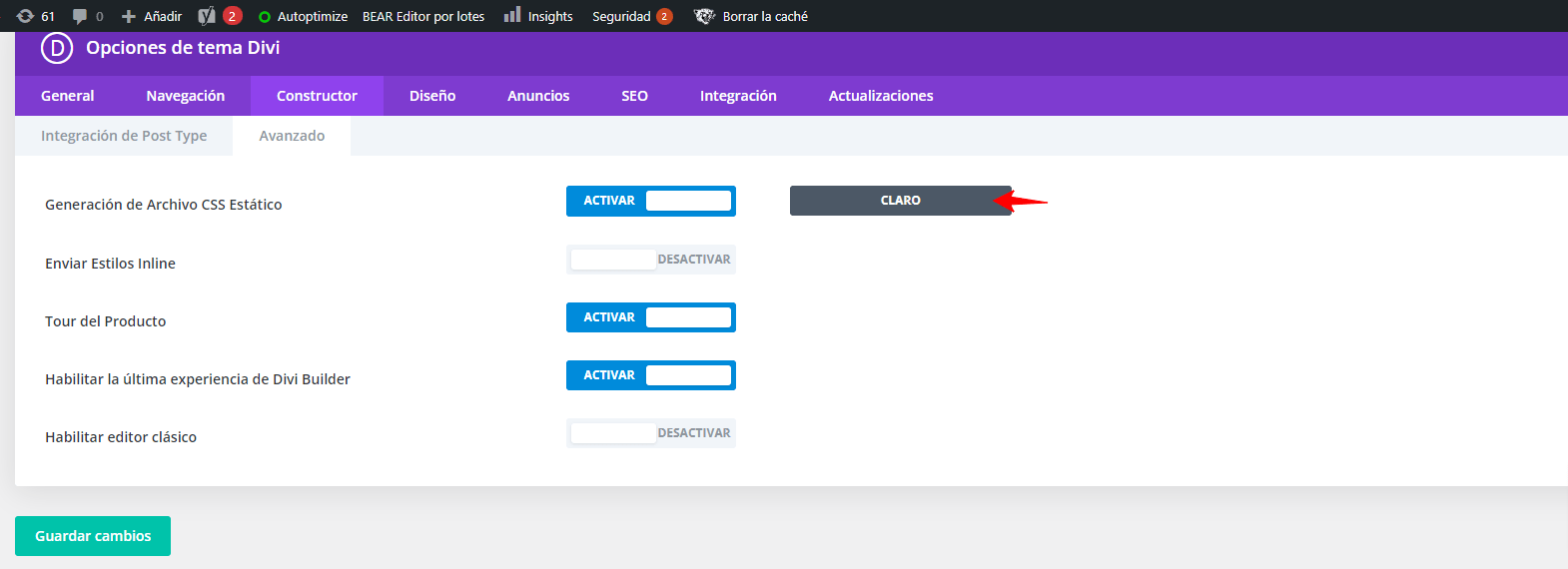Open the General tab

(x=68, y=96)
